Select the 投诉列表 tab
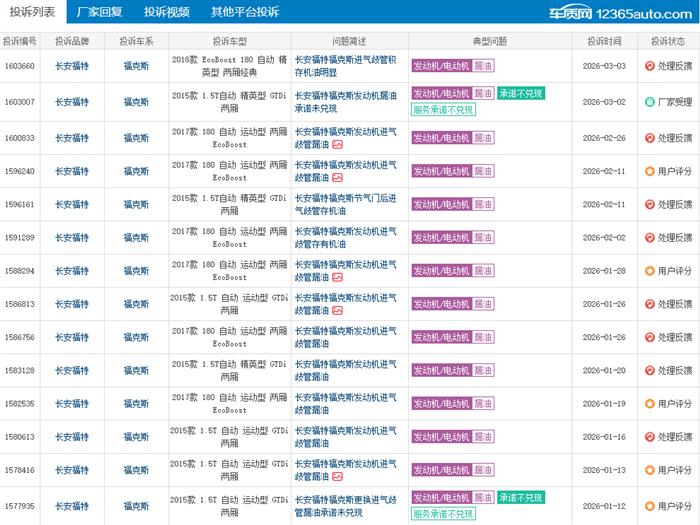 click(x=32, y=12)
